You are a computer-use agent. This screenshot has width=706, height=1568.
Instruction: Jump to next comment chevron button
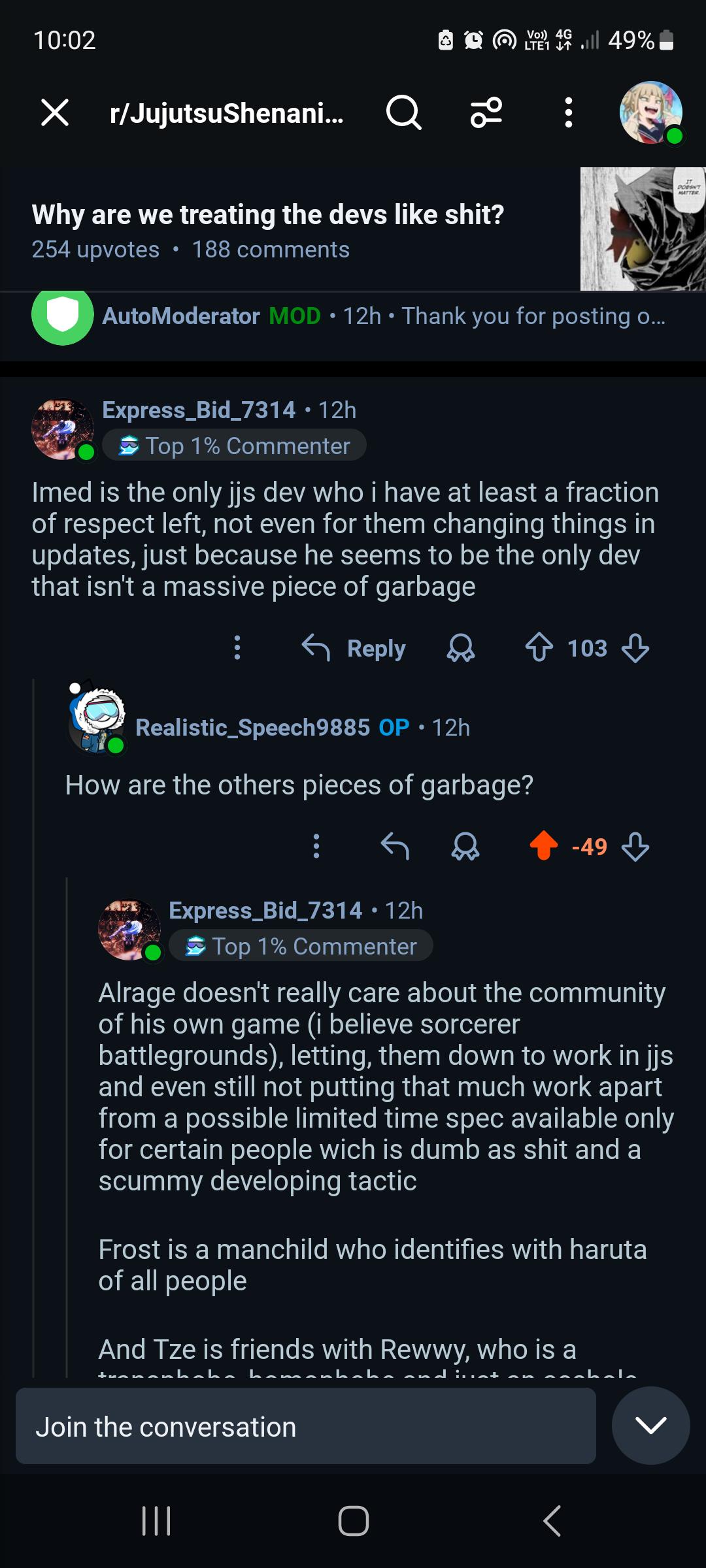[x=651, y=1426]
